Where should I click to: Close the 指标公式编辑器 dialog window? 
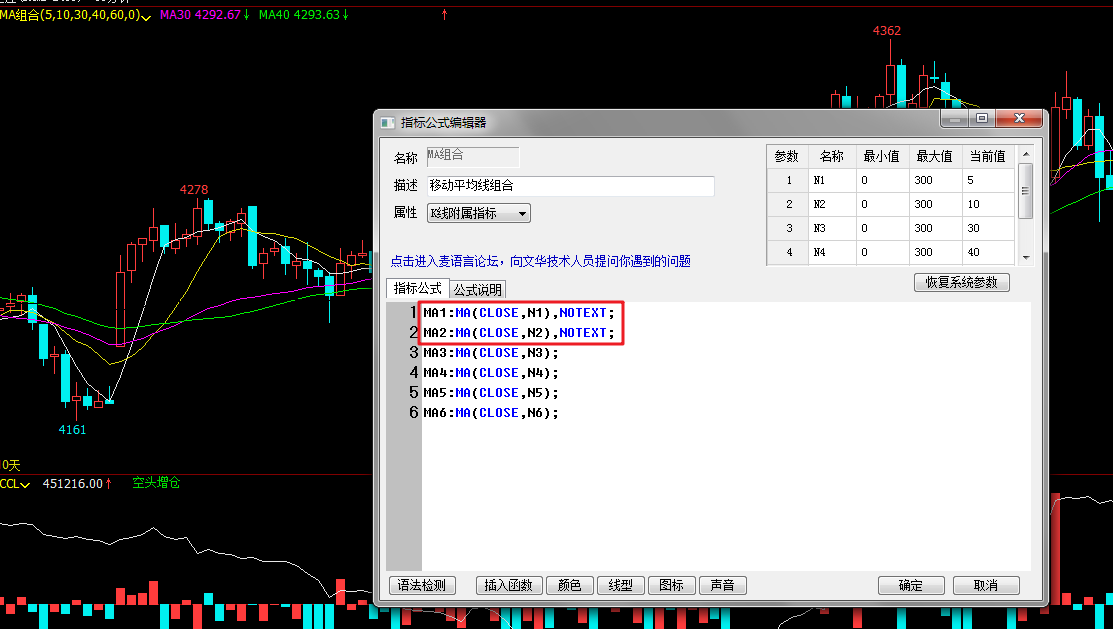pyautogui.click(x=1020, y=119)
